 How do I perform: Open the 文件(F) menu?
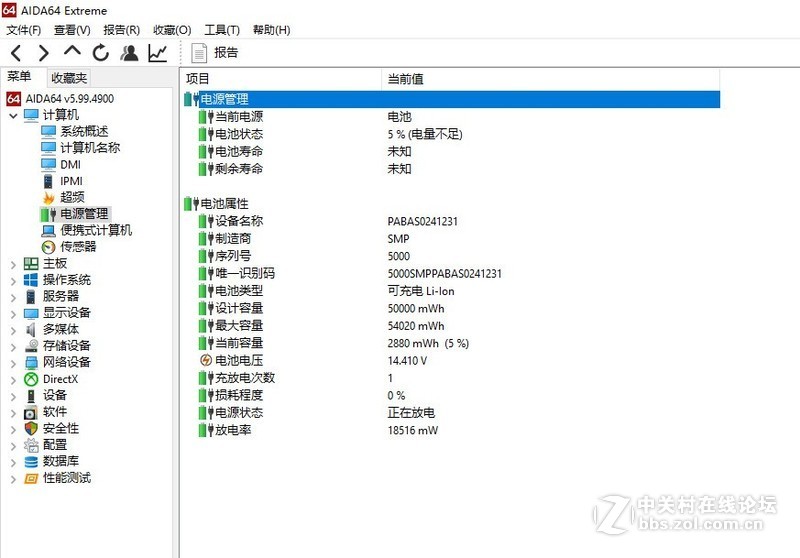click(23, 30)
